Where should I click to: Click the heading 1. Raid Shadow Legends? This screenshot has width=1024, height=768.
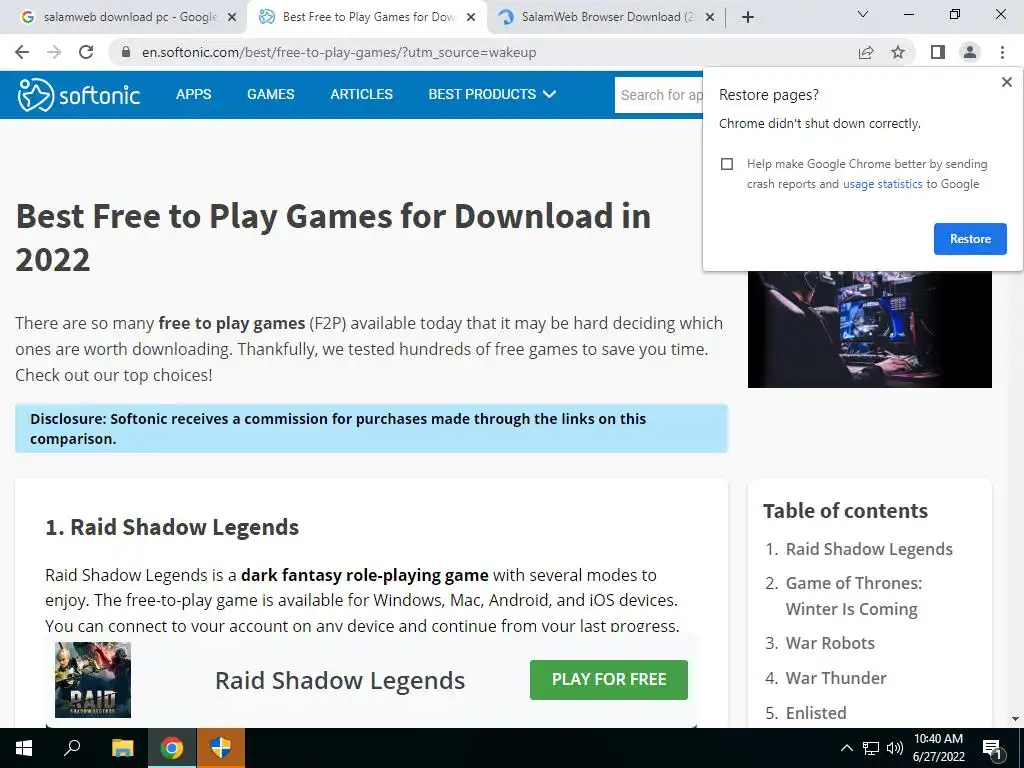coord(172,527)
